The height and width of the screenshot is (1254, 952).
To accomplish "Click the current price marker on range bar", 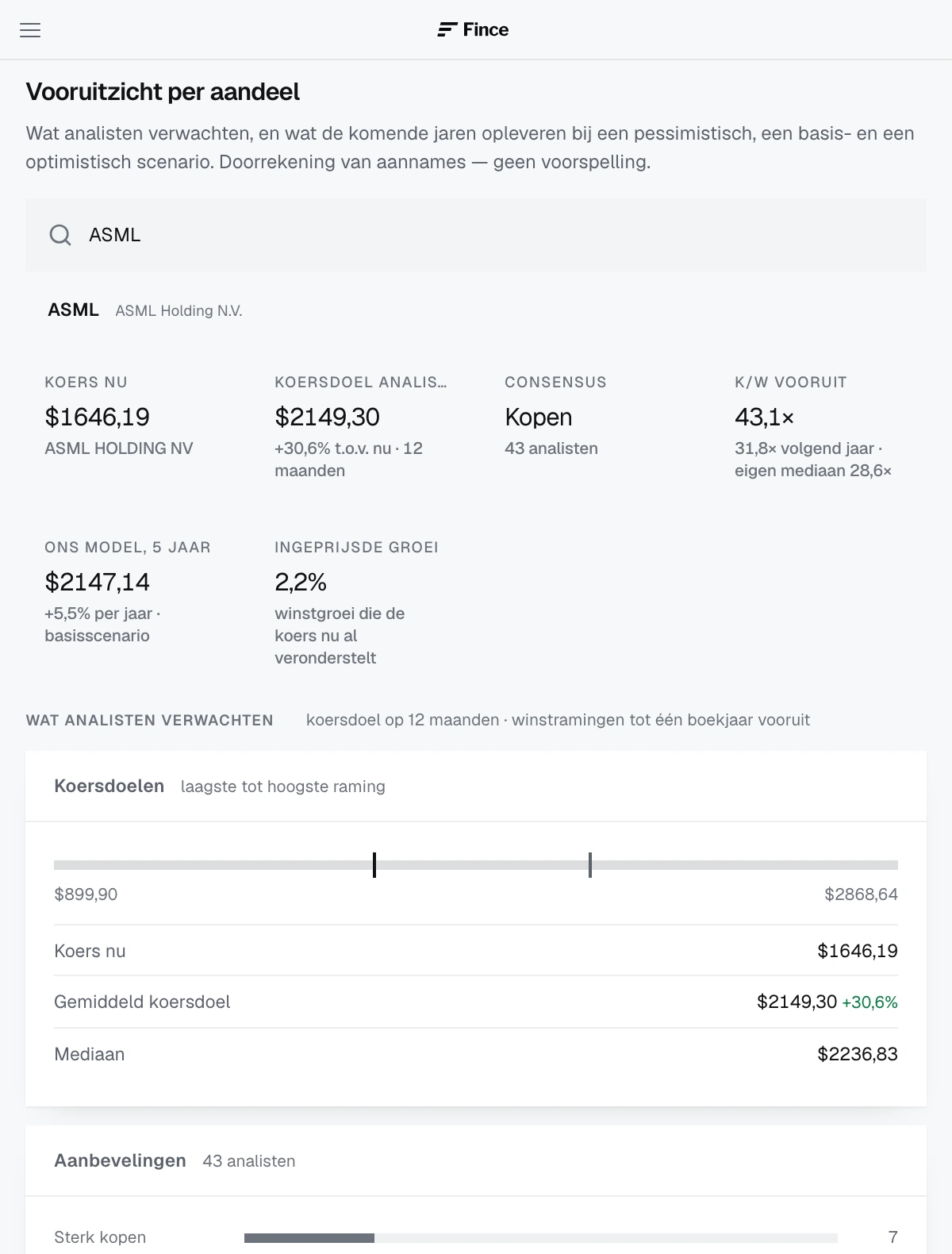I will (x=374, y=865).
